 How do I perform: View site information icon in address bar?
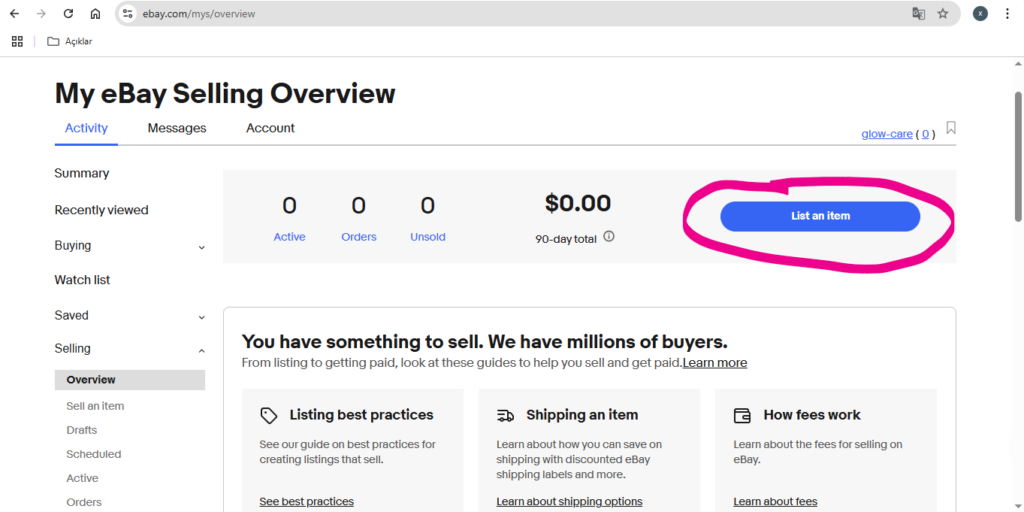point(128,14)
